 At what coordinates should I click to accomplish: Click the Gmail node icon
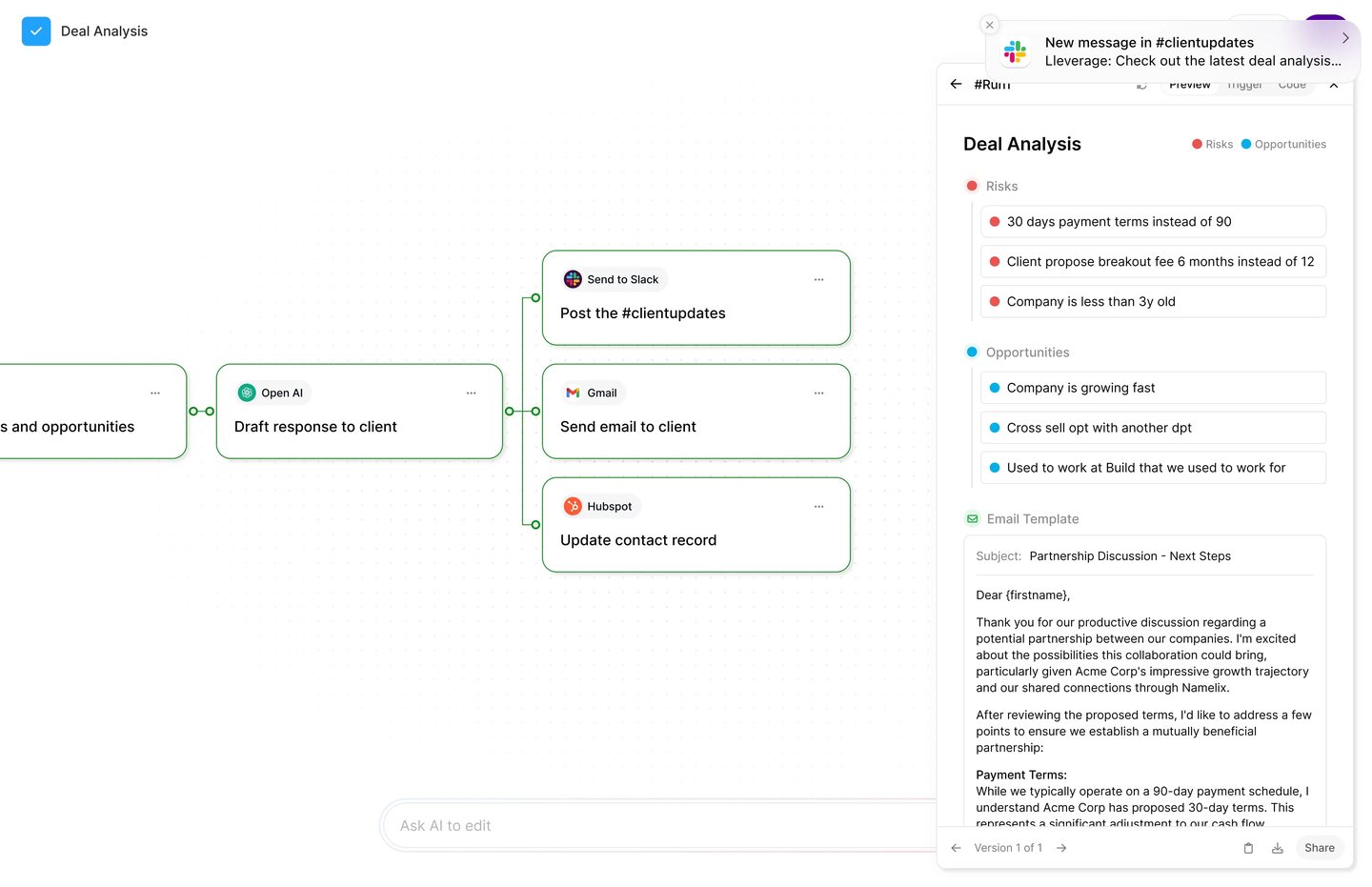[573, 393]
